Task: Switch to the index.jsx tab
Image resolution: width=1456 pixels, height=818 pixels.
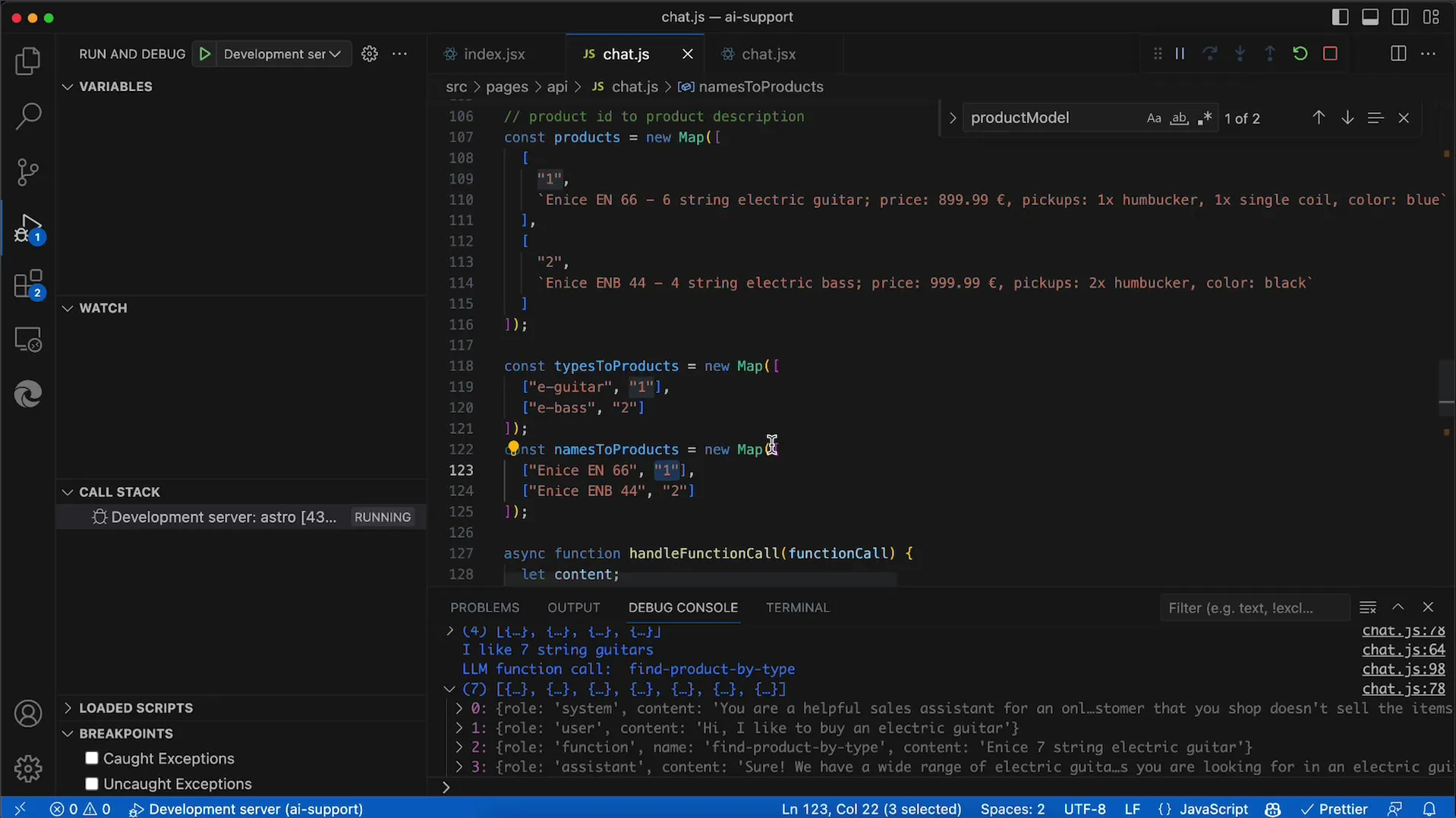Action: point(494,54)
